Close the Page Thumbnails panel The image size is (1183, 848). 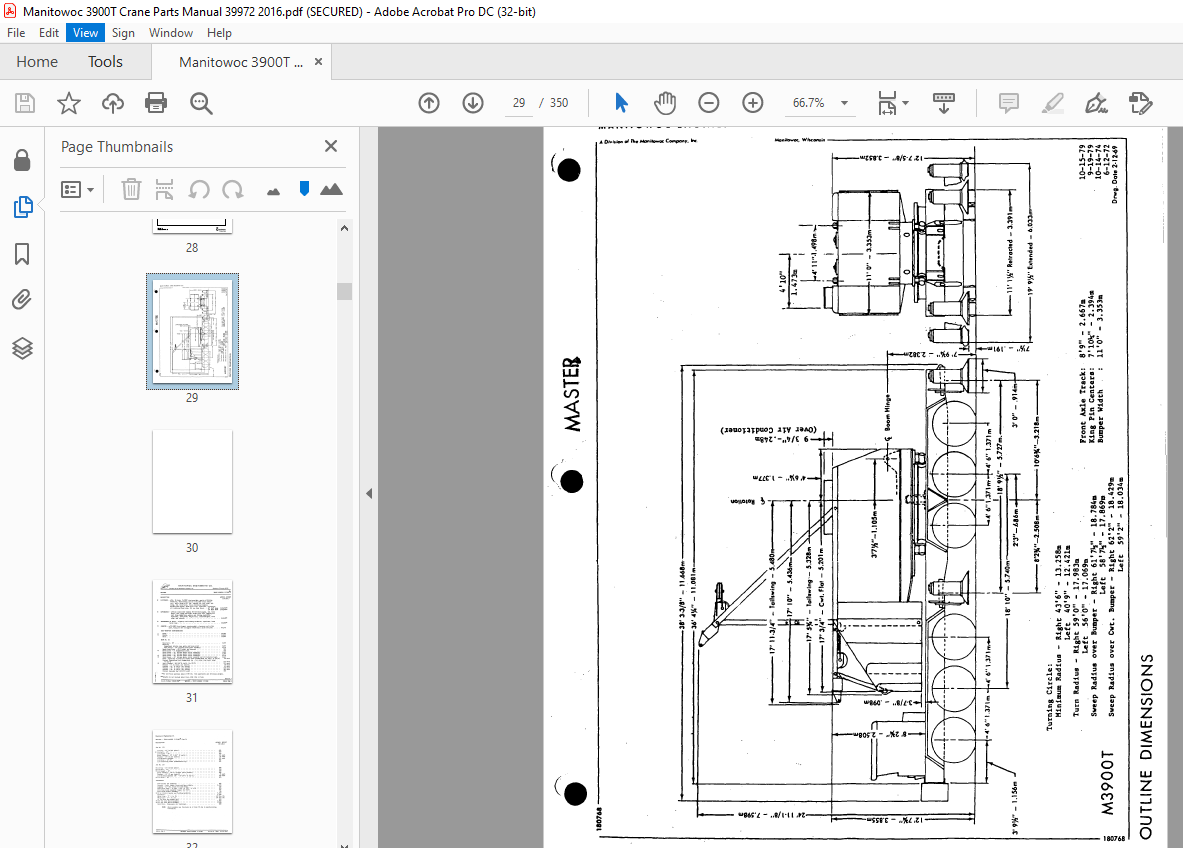pos(330,146)
